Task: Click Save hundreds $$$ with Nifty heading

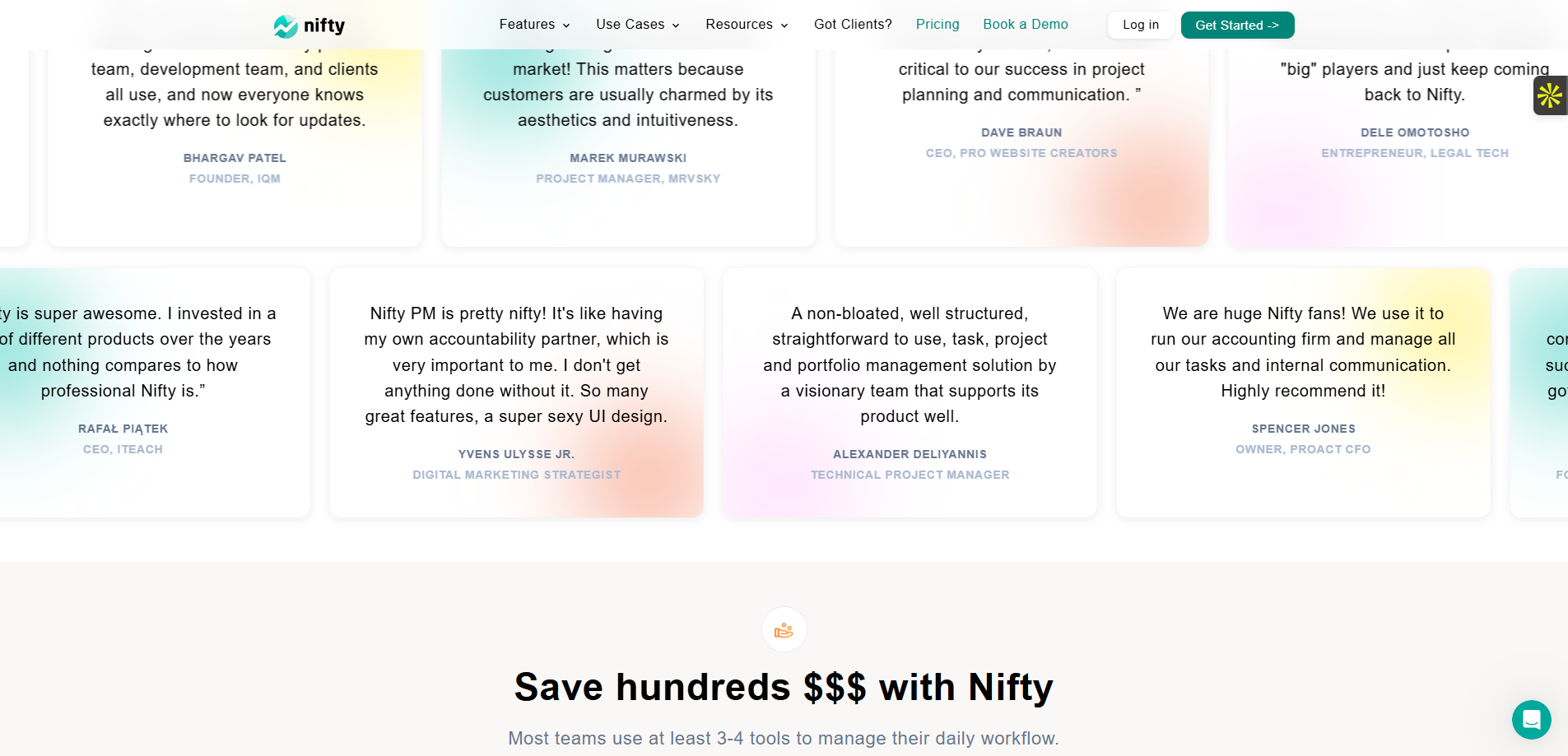Action: coord(784,687)
